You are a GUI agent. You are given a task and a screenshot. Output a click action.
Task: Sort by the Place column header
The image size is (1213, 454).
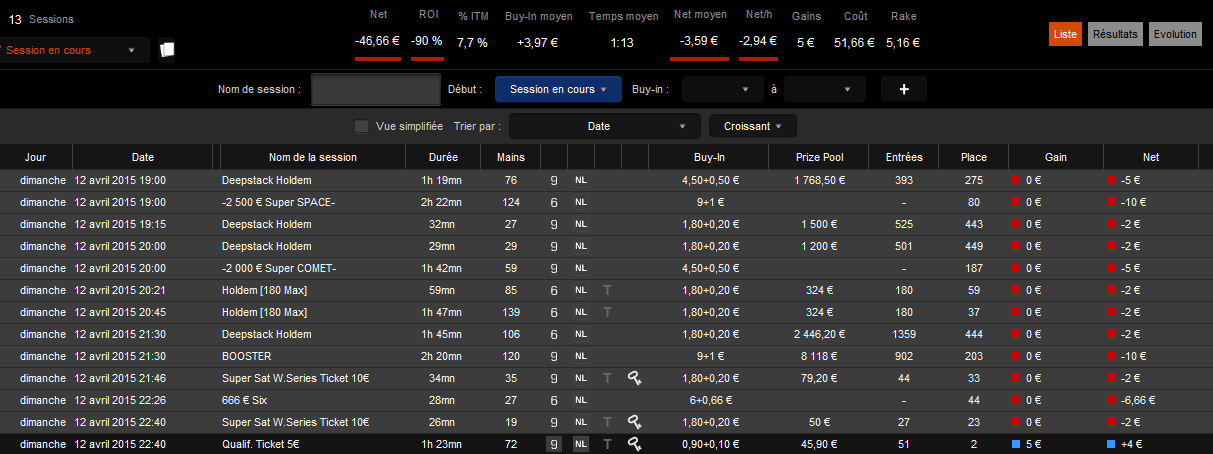(973, 157)
